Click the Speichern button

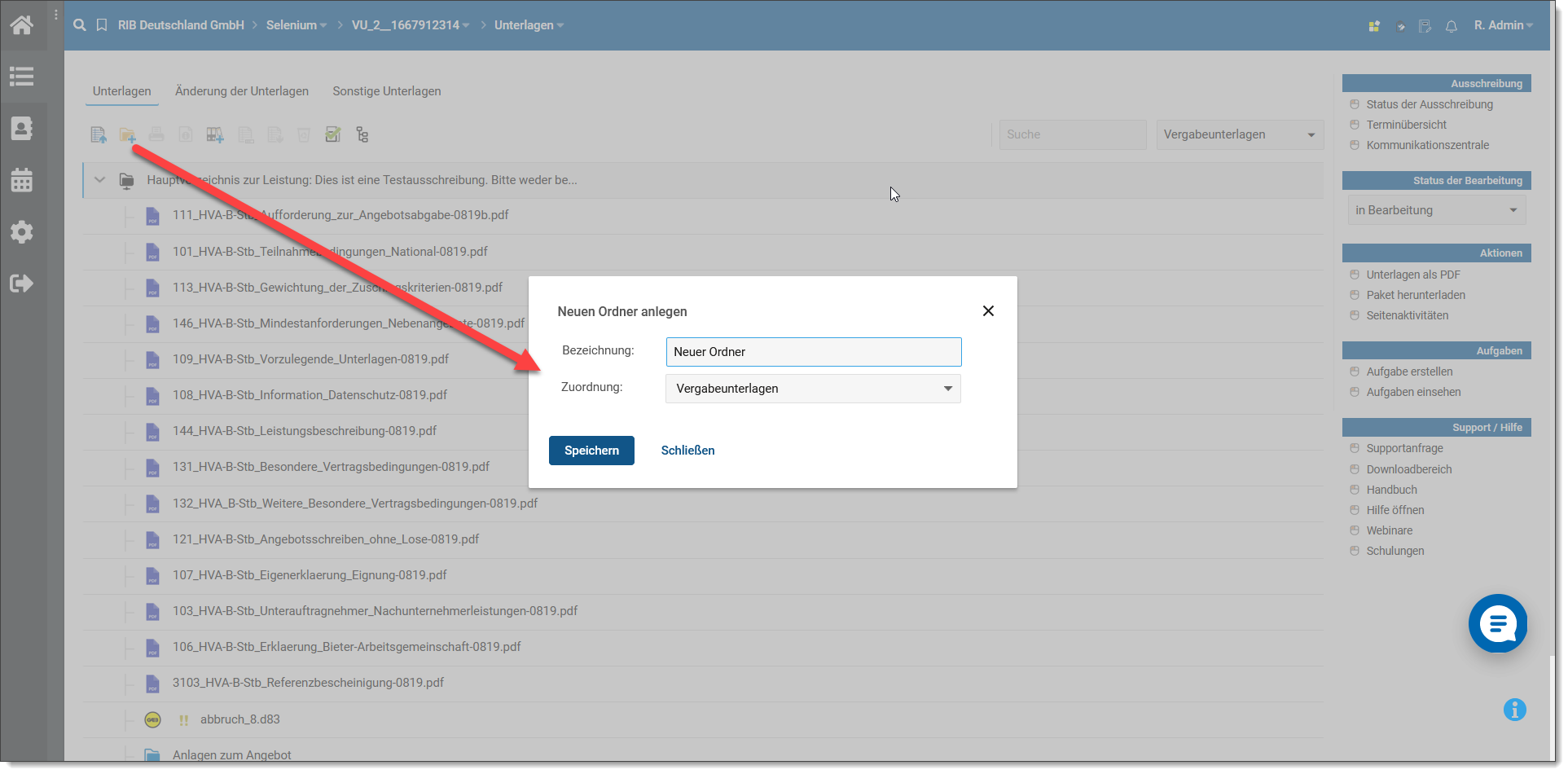click(x=591, y=451)
